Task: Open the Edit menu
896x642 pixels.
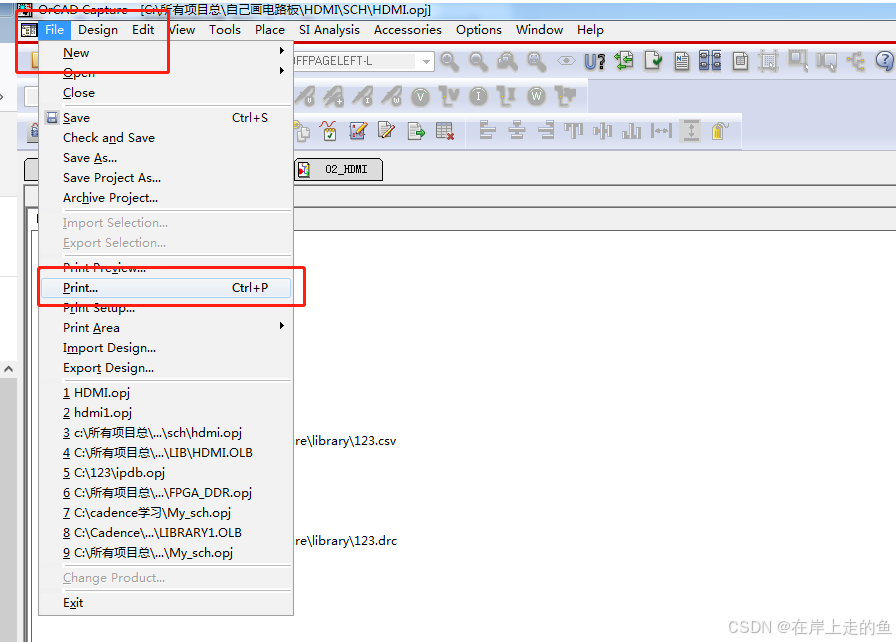Action: [143, 30]
